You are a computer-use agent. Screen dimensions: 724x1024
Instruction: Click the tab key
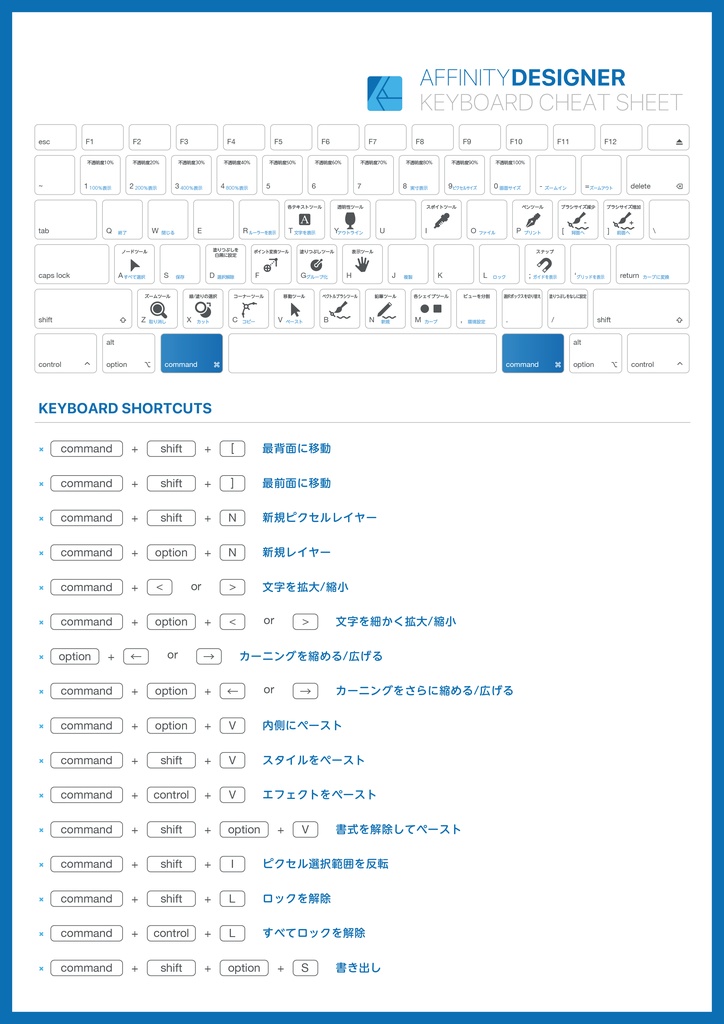pyautogui.click(x=65, y=219)
